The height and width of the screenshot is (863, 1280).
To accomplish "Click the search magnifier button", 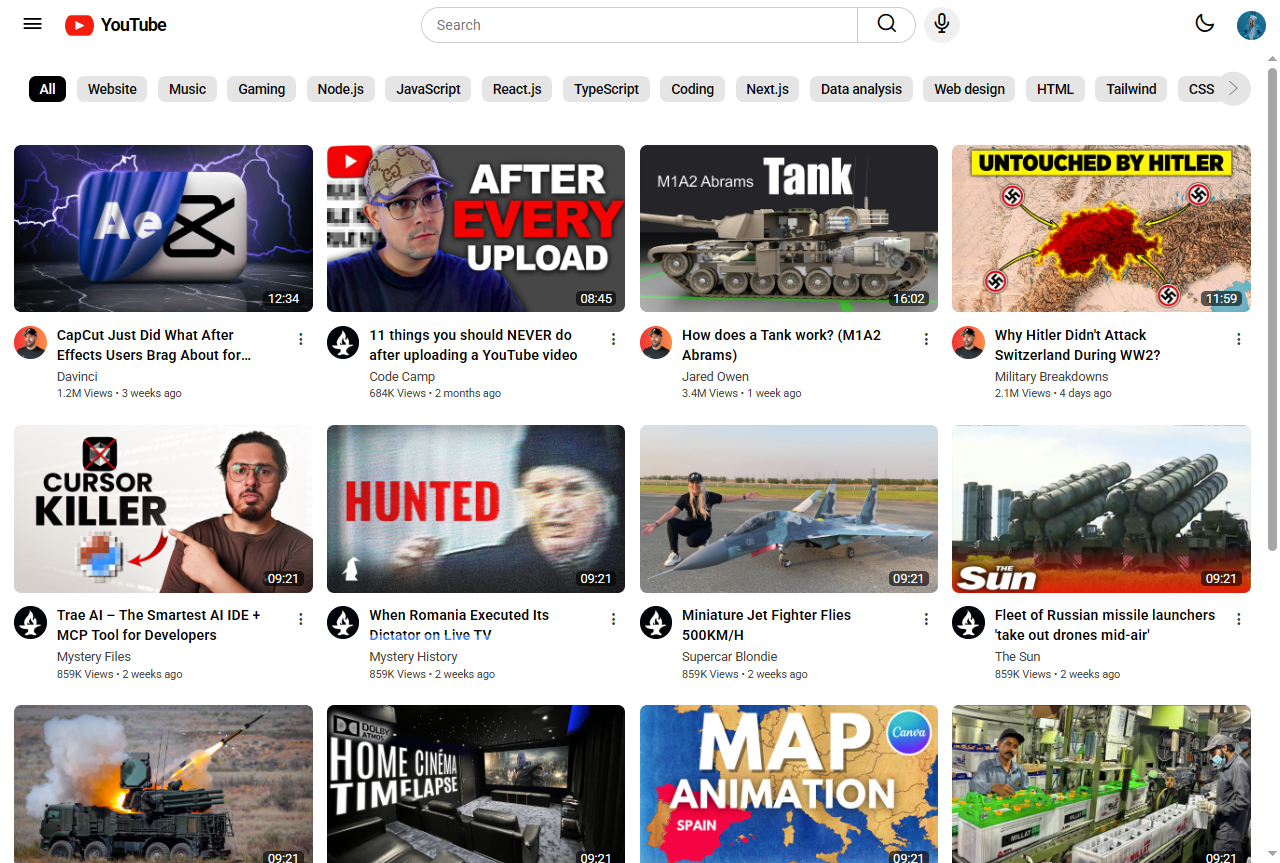I will (x=886, y=25).
